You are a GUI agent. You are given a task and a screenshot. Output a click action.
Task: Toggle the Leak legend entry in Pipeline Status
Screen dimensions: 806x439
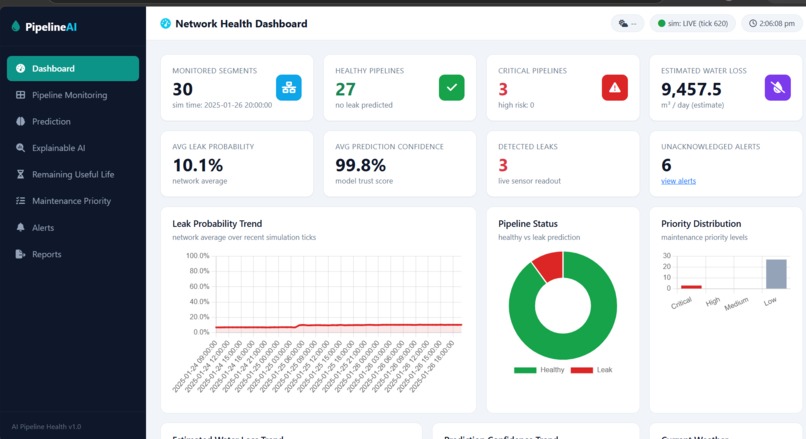(592, 370)
